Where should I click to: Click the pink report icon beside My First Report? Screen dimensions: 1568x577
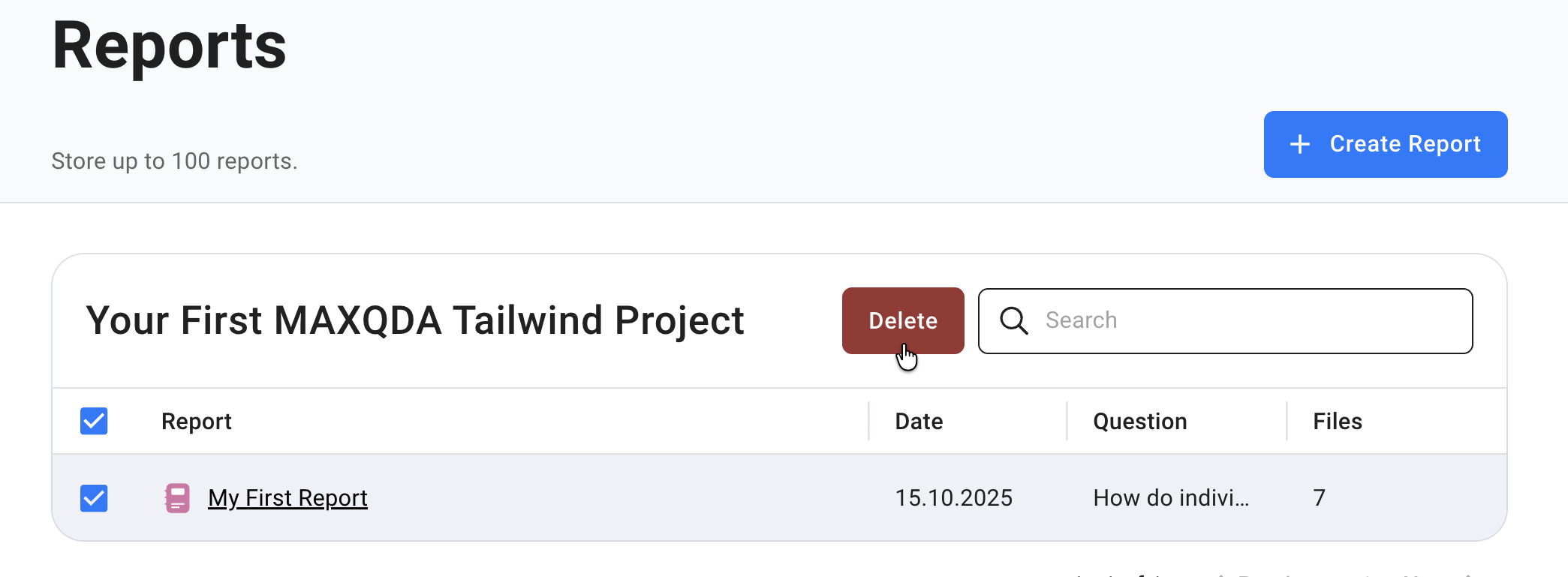click(x=177, y=497)
